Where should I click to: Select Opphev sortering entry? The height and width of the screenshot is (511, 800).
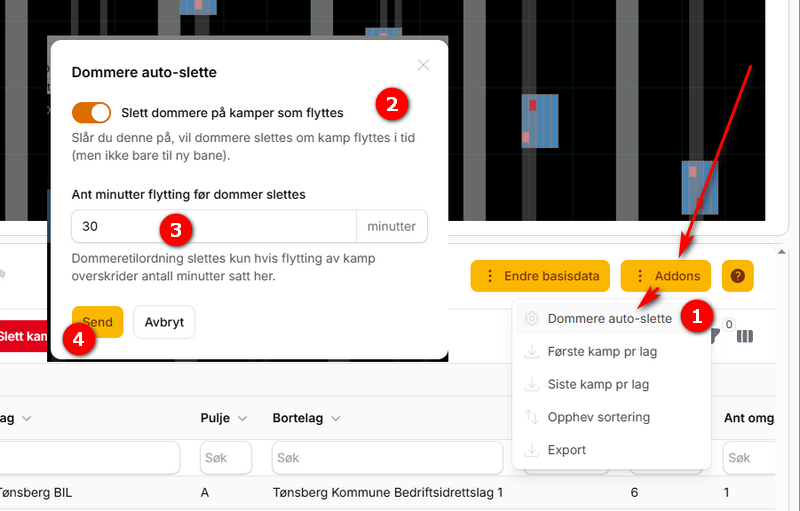tap(598, 417)
